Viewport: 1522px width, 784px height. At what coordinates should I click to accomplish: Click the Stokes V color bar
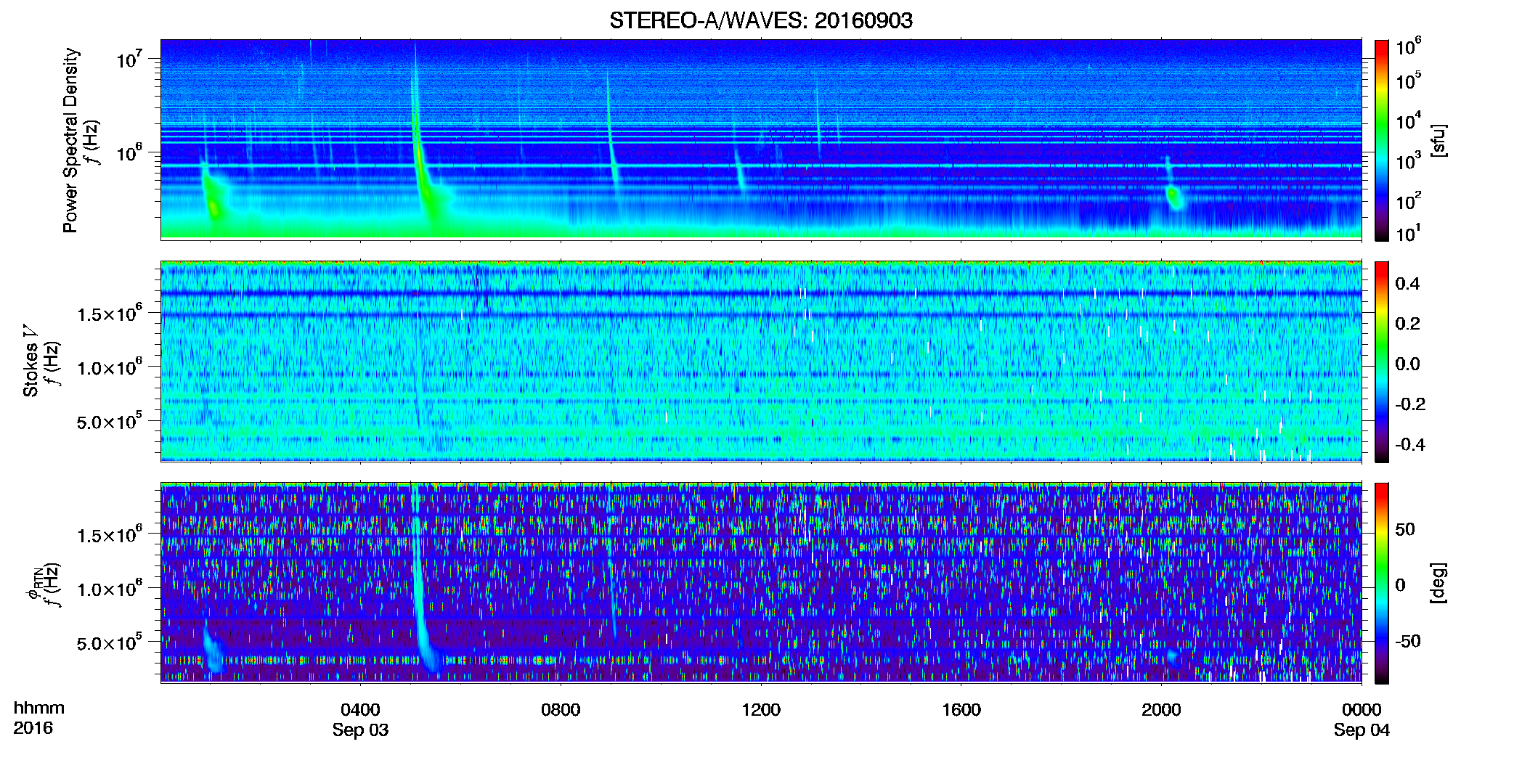pyautogui.click(x=1381, y=362)
